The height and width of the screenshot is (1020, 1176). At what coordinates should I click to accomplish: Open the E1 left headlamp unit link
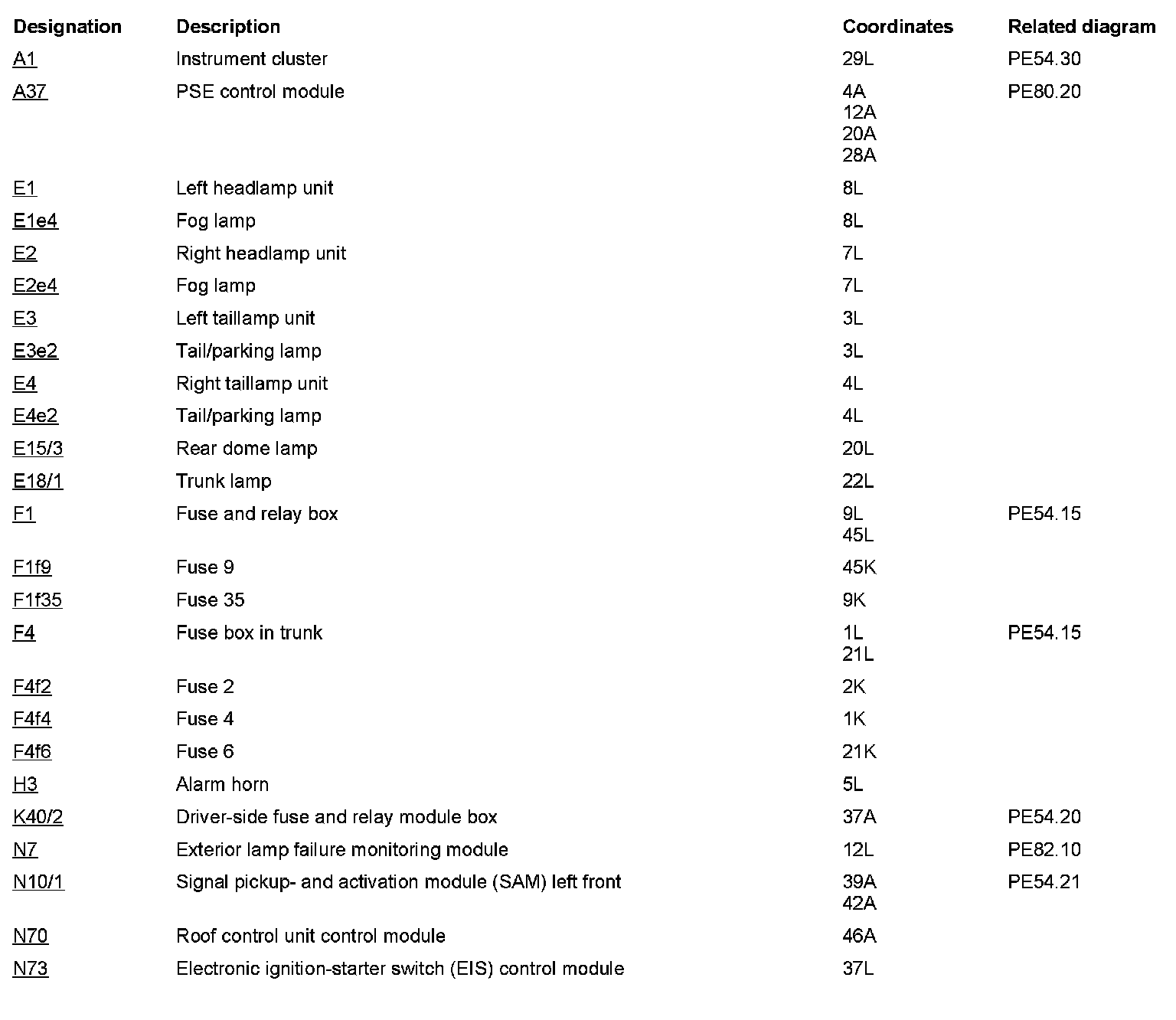point(24,188)
